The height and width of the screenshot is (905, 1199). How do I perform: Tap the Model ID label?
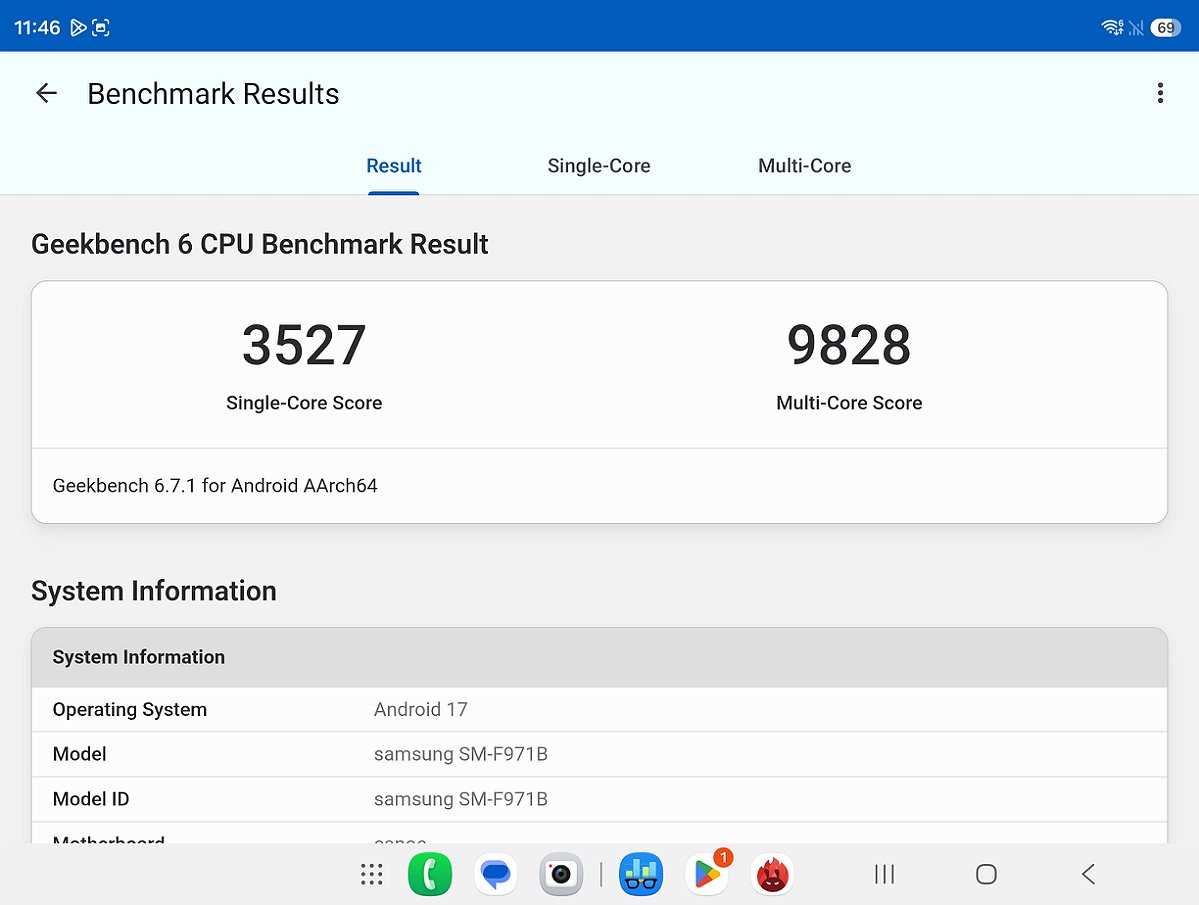pyautogui.click(x=91, y=800)
